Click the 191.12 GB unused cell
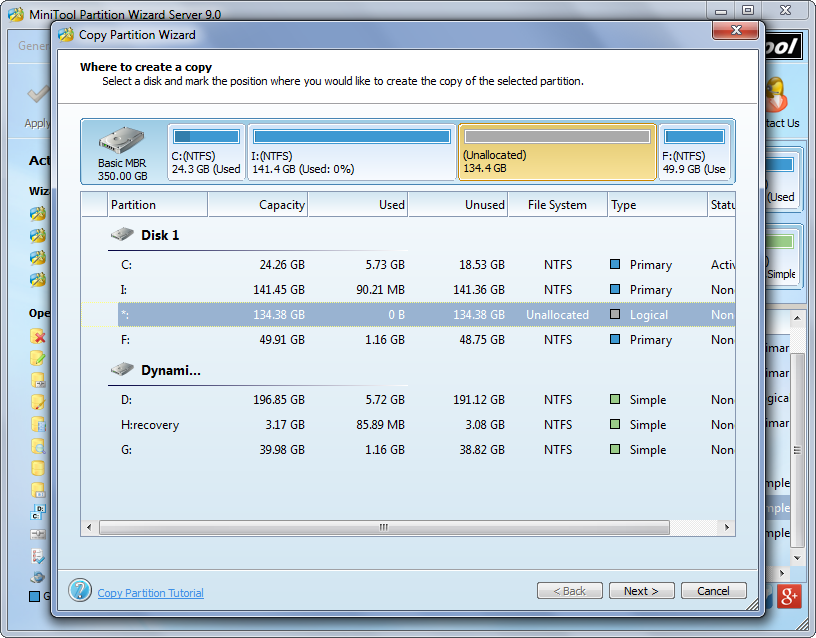This screenshot has width=816, height=638. coord(479,400)
